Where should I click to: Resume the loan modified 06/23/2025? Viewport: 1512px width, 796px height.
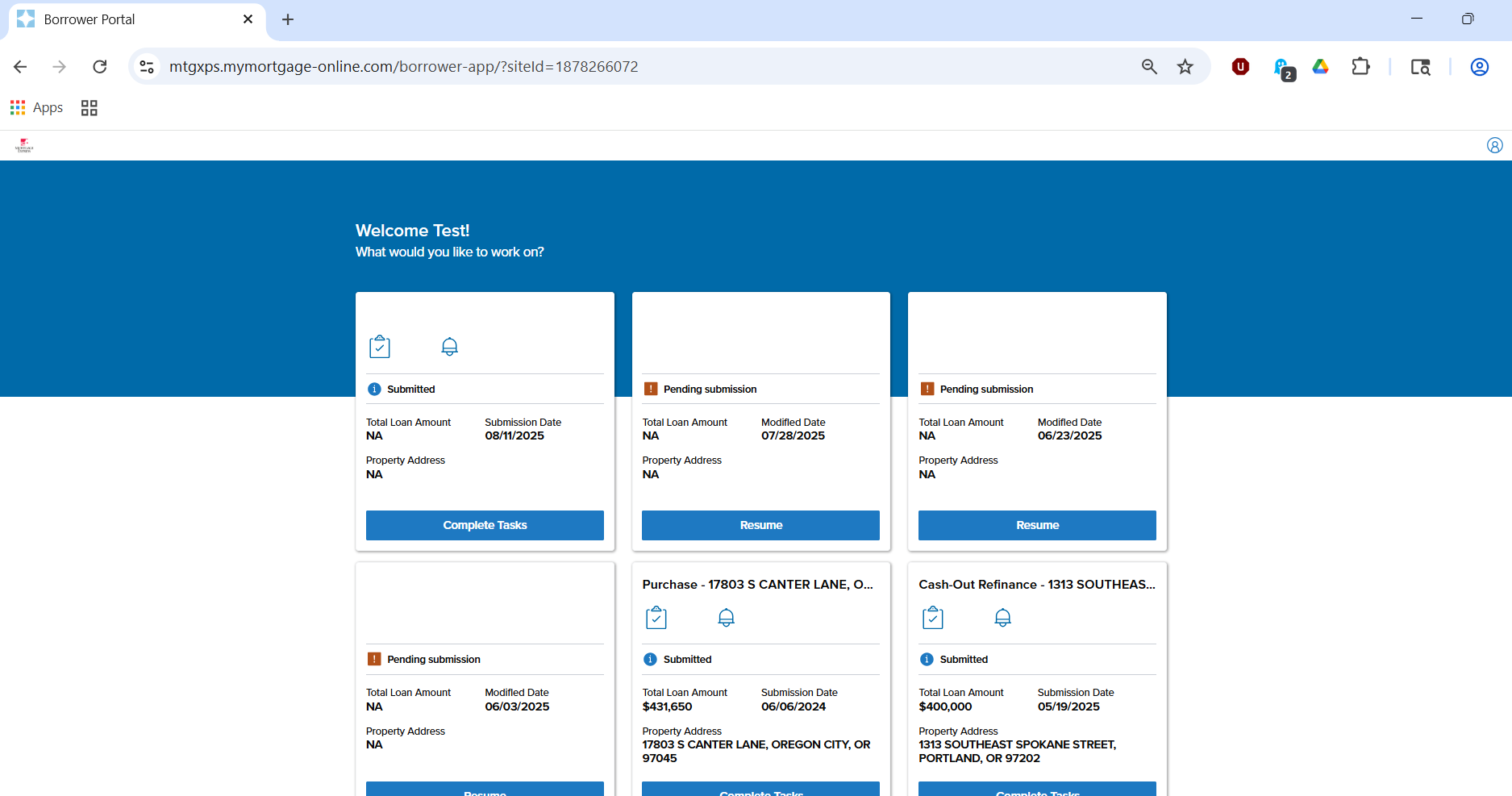(x=1037, y=525)
